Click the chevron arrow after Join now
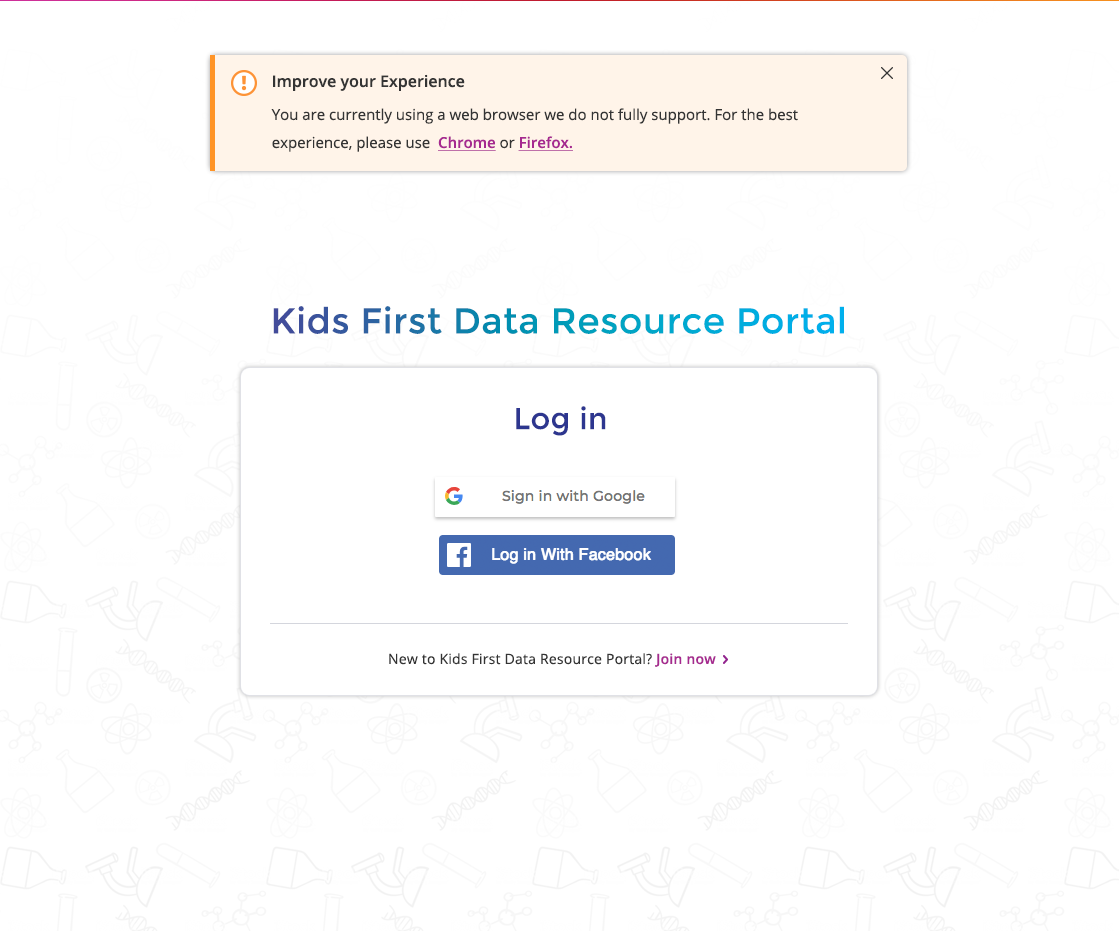Image resolution: width=1119 pixels, height=931 pixels. click(727, 659)
